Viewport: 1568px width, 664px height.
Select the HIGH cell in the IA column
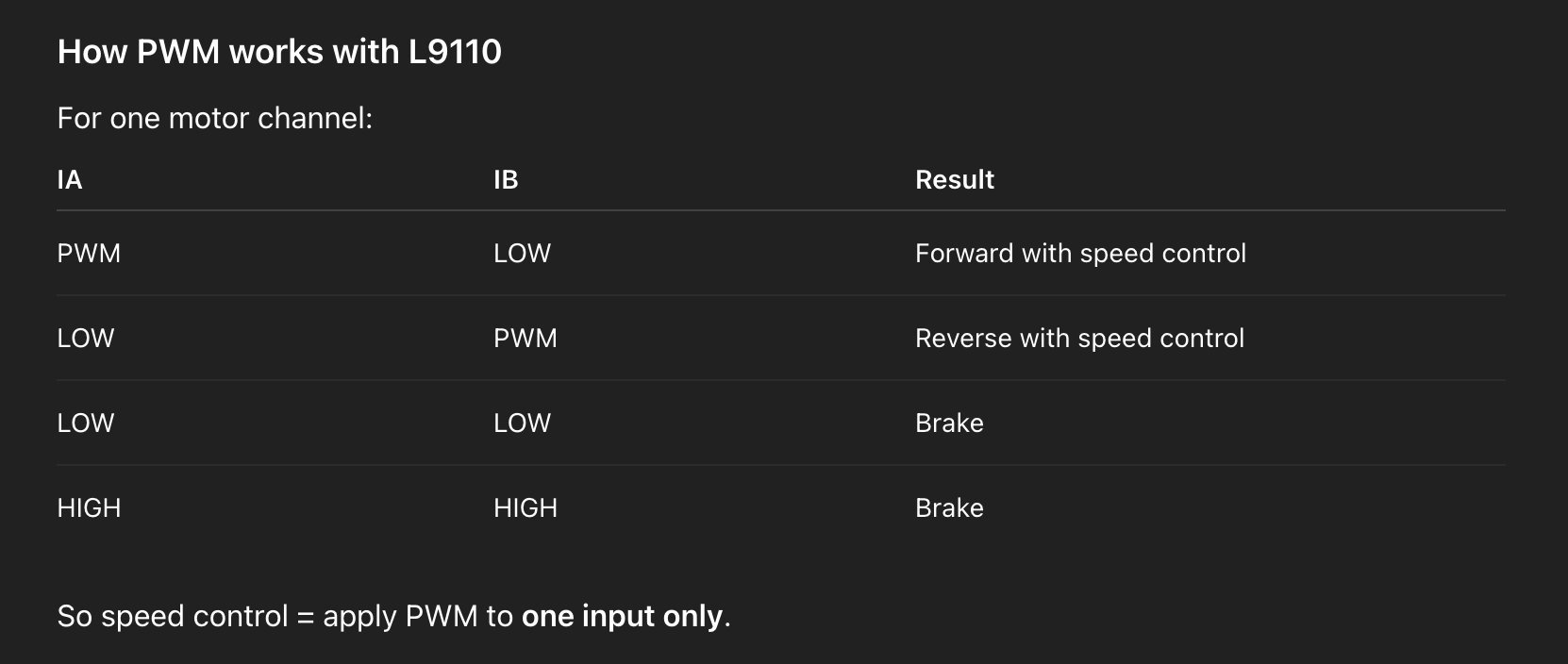tap(89, 508)
